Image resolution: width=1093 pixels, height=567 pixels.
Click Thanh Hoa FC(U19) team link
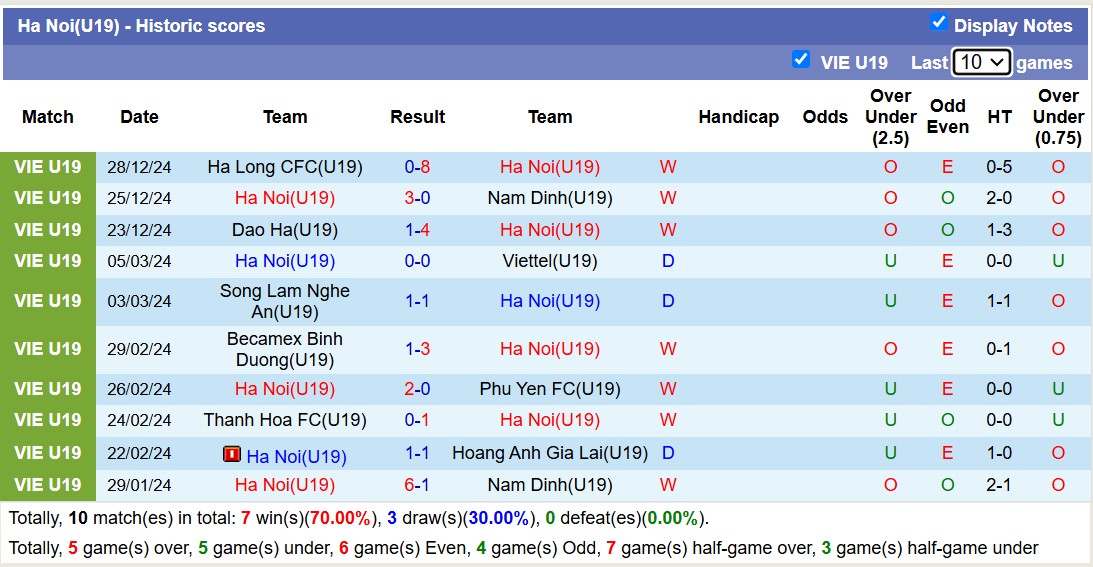pyautogui.click(x=285, y=420)
